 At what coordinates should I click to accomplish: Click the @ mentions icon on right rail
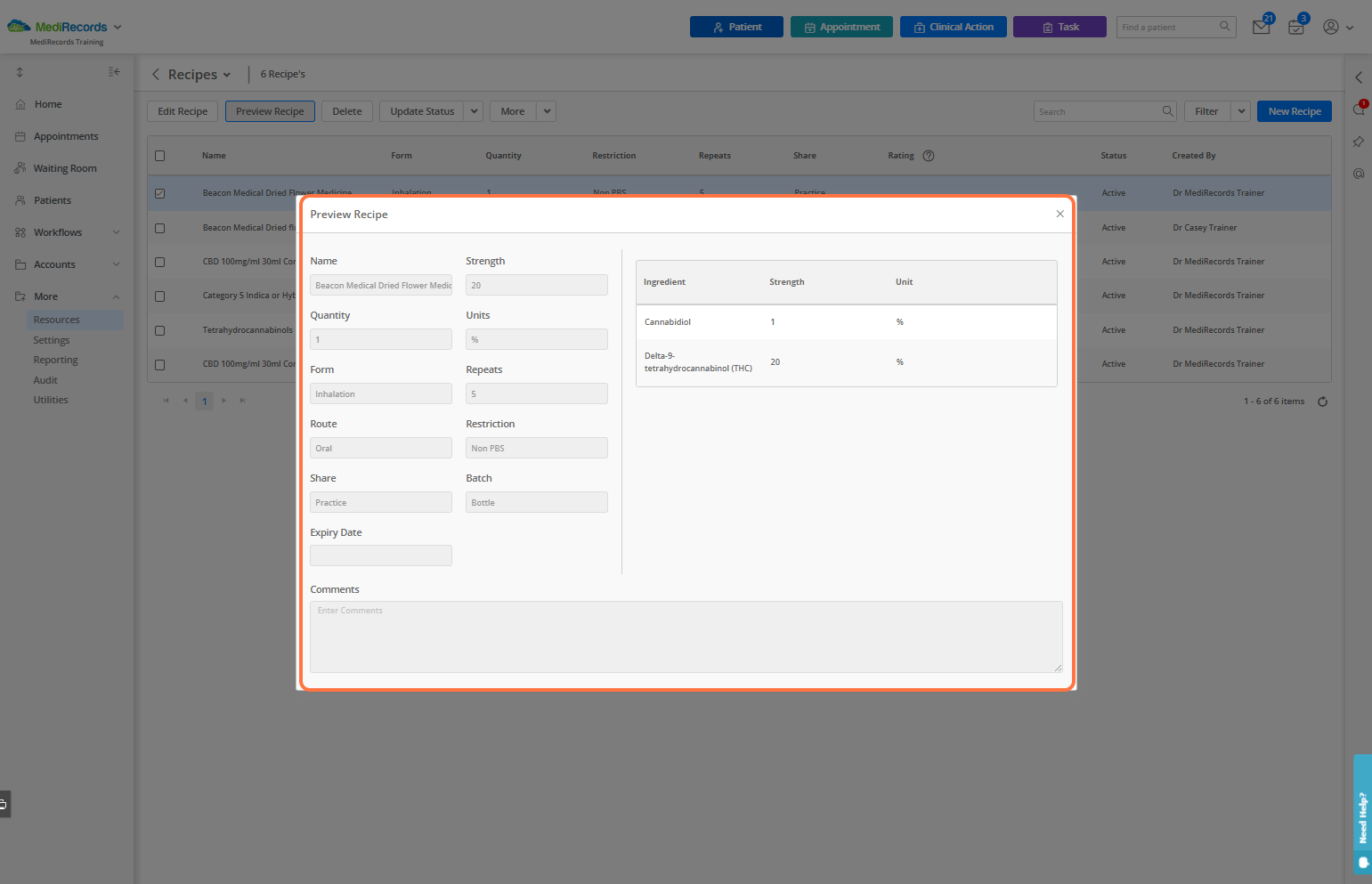point(1359,174)
